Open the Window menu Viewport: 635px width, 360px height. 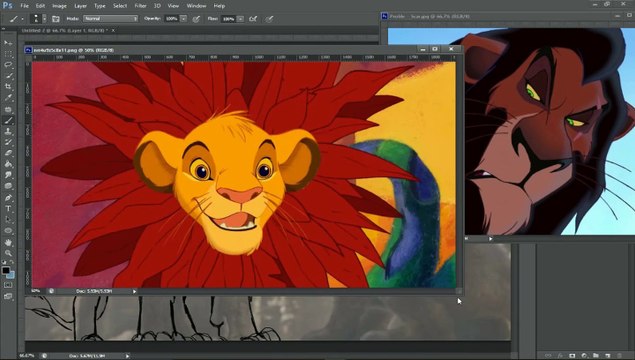click(x=196, y=6)
